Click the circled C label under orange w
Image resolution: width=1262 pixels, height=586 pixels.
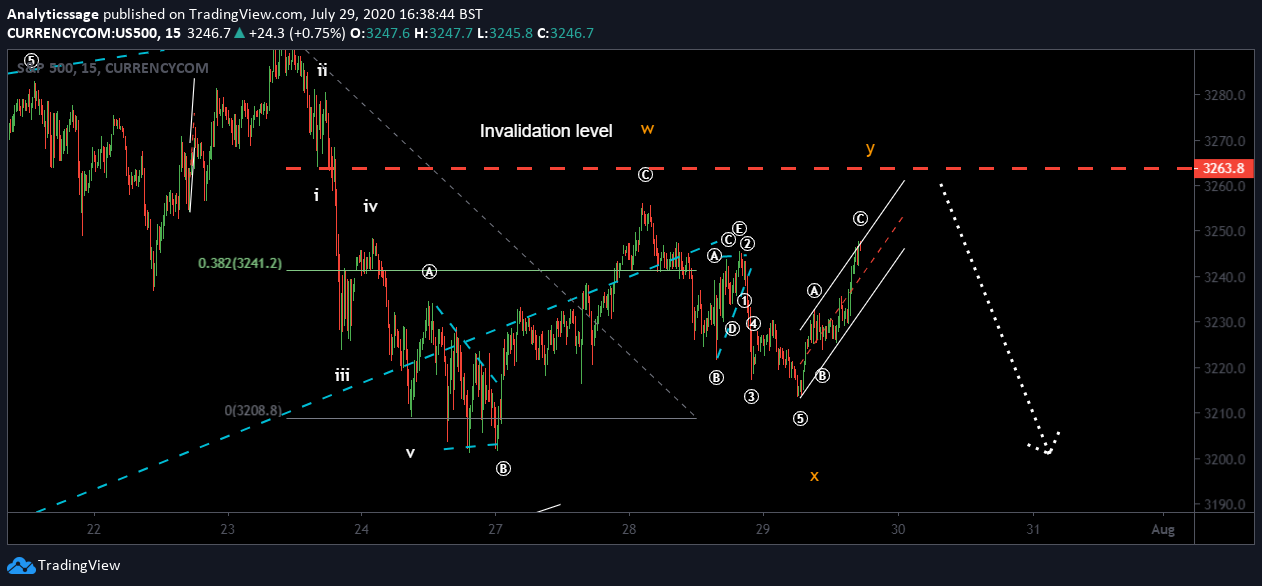click(x=646, y=175)
